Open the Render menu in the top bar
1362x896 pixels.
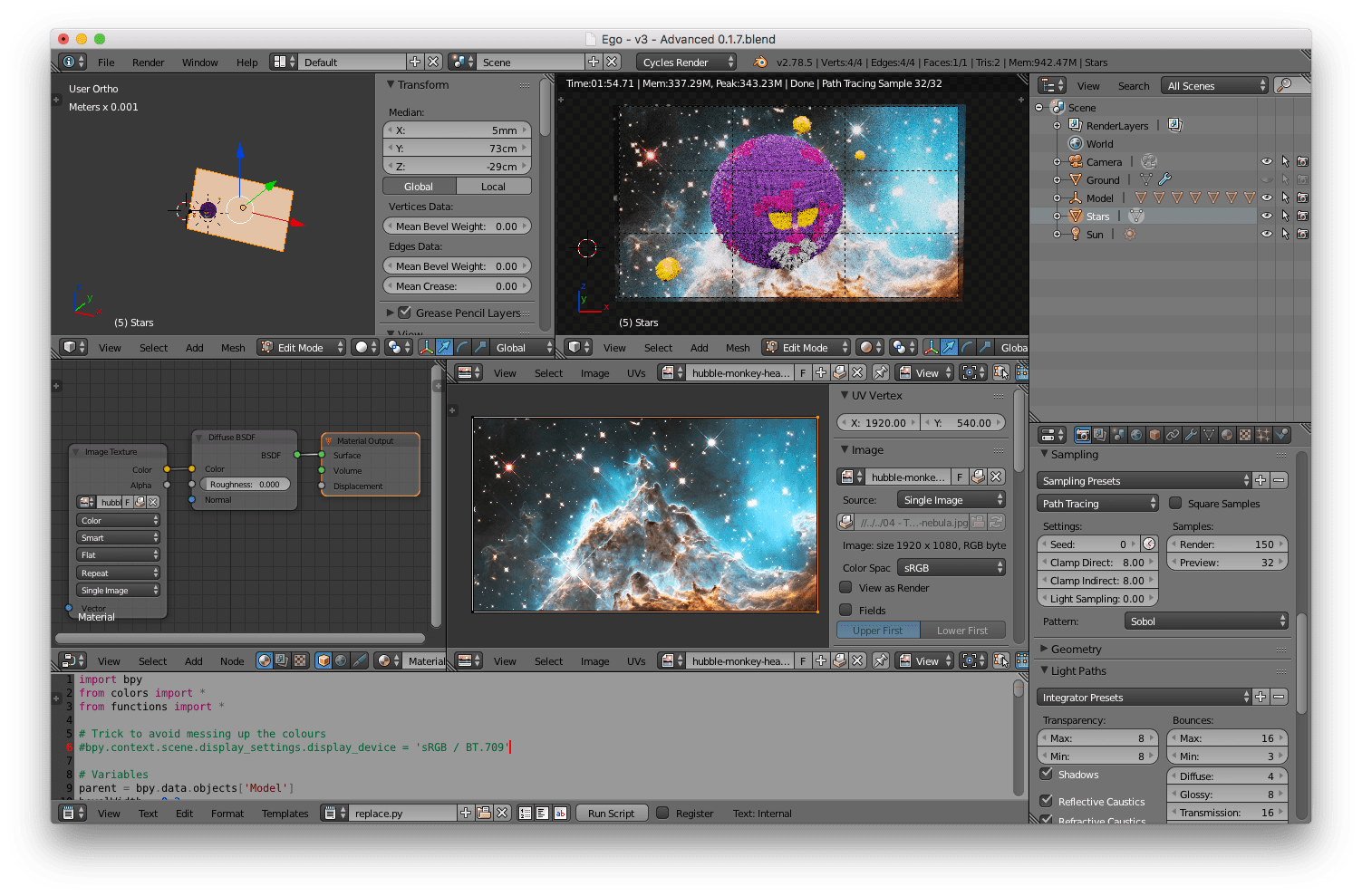click(148, 63)
